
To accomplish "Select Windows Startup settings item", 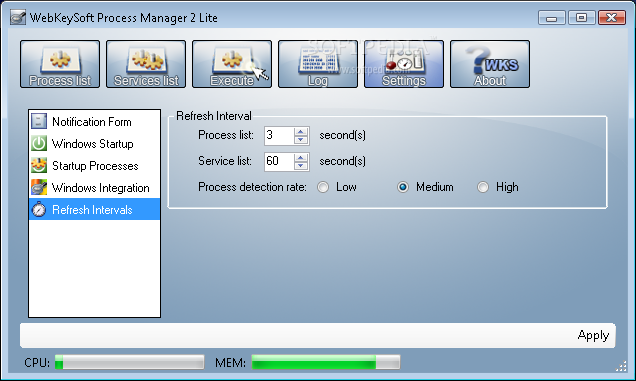I will (95, 144).
